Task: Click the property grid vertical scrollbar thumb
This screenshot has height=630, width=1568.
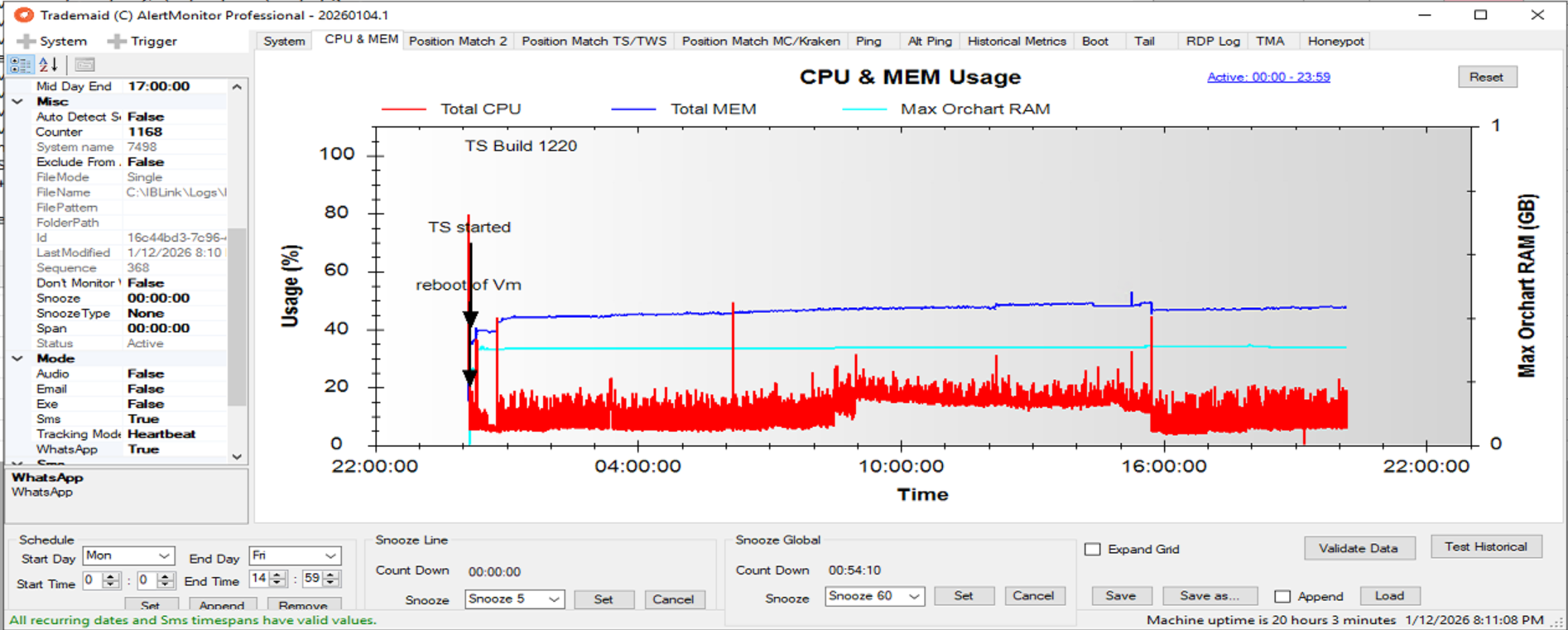Action: click(237, 315)
